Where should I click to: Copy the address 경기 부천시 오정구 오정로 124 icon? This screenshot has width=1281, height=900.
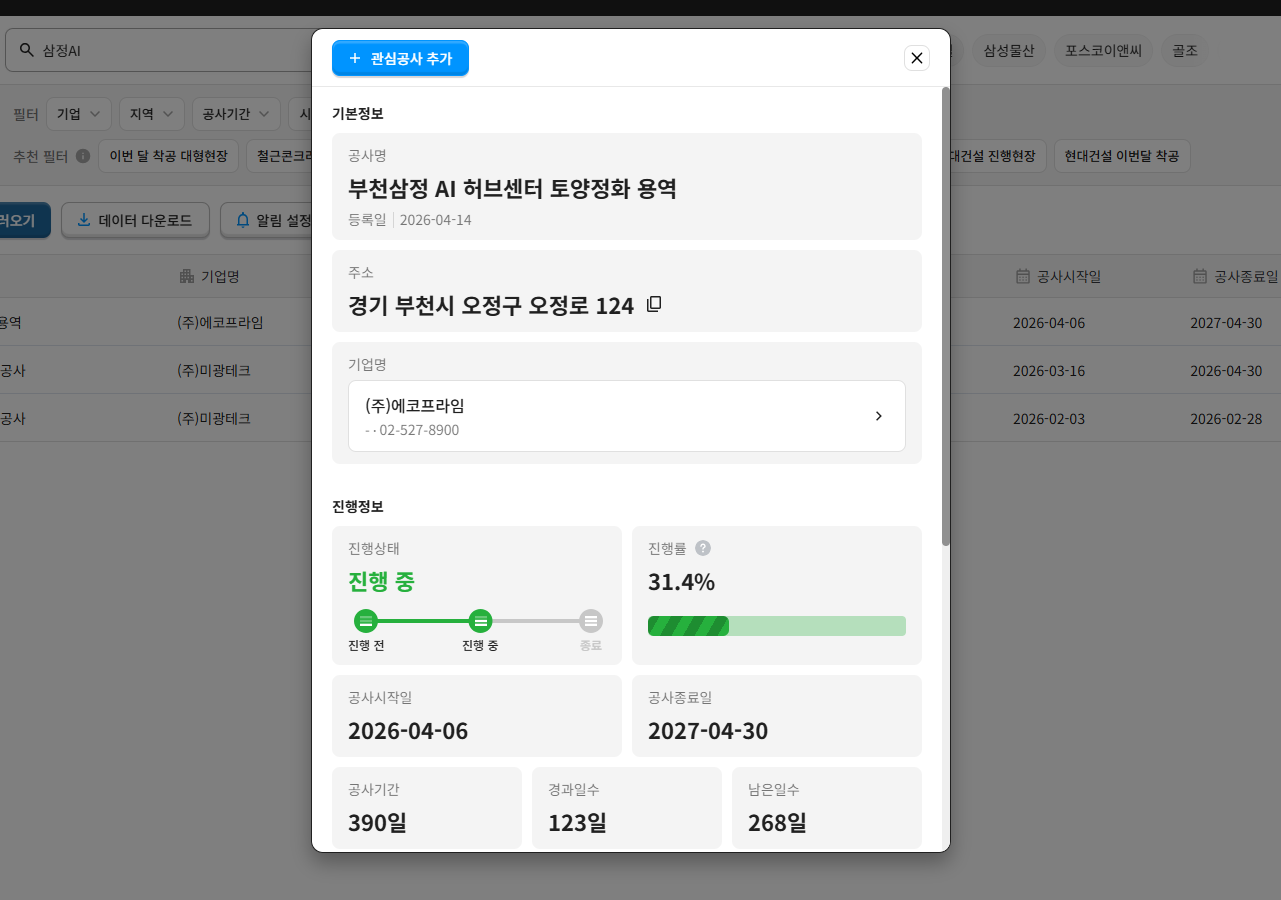tap(654, 304)
